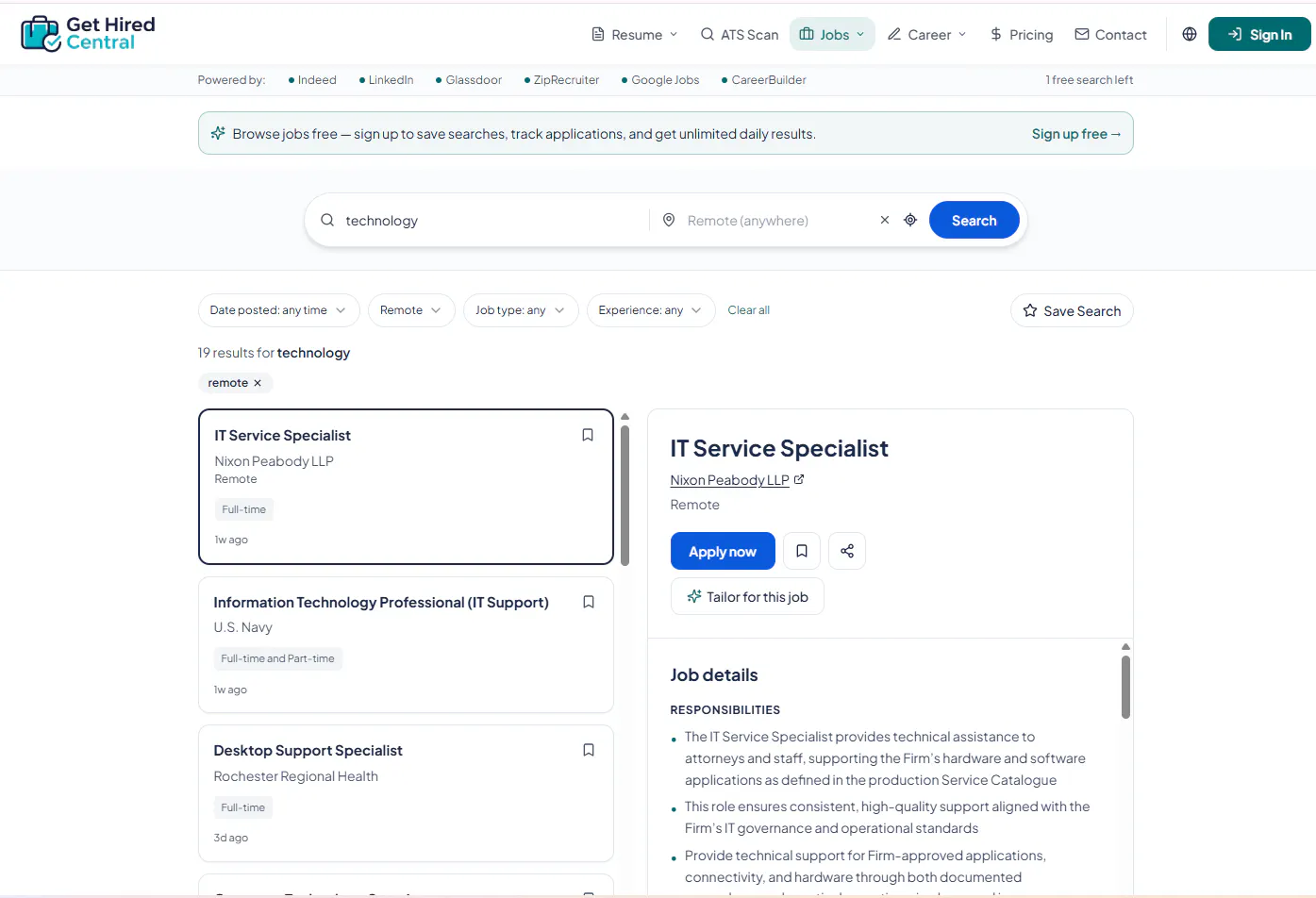Click the job details scrollbar thumb
This screenshot has width=1316, height=898.
pos(1125,687)
